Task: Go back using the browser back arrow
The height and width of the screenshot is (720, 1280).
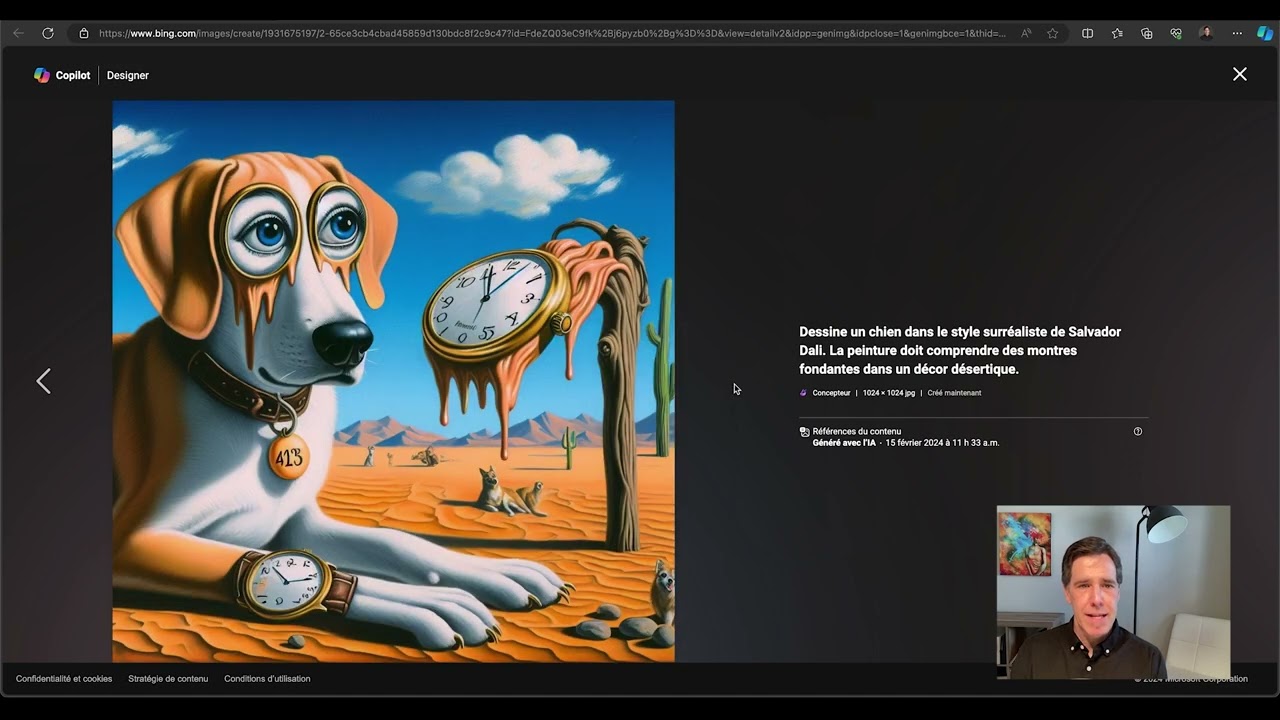Action: pos(18,33)
